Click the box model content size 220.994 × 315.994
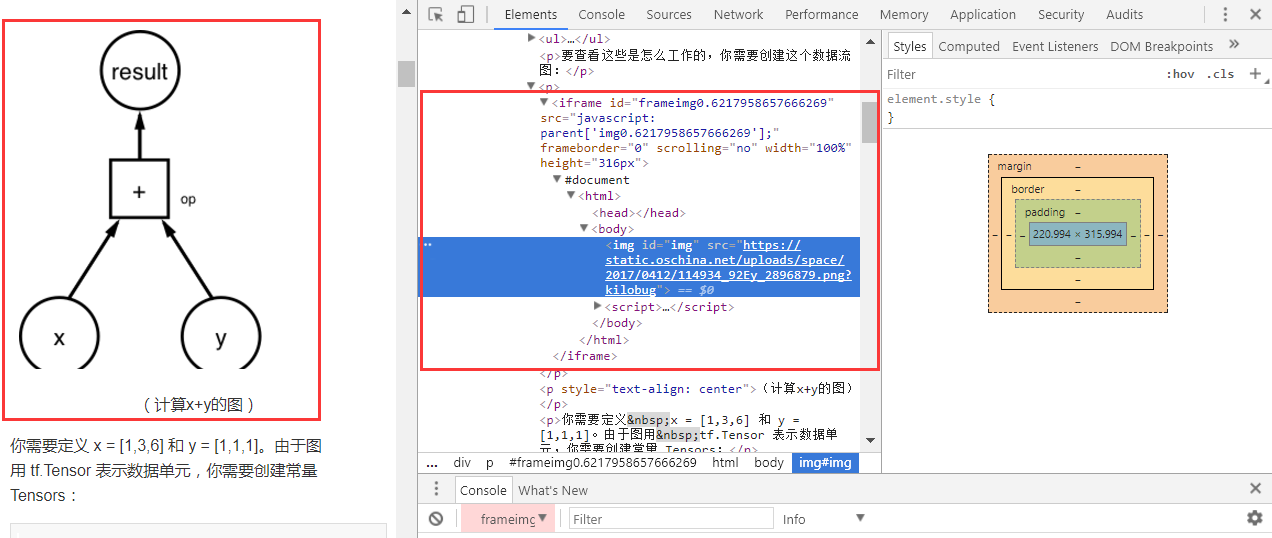 click(x=1077, y=234)
